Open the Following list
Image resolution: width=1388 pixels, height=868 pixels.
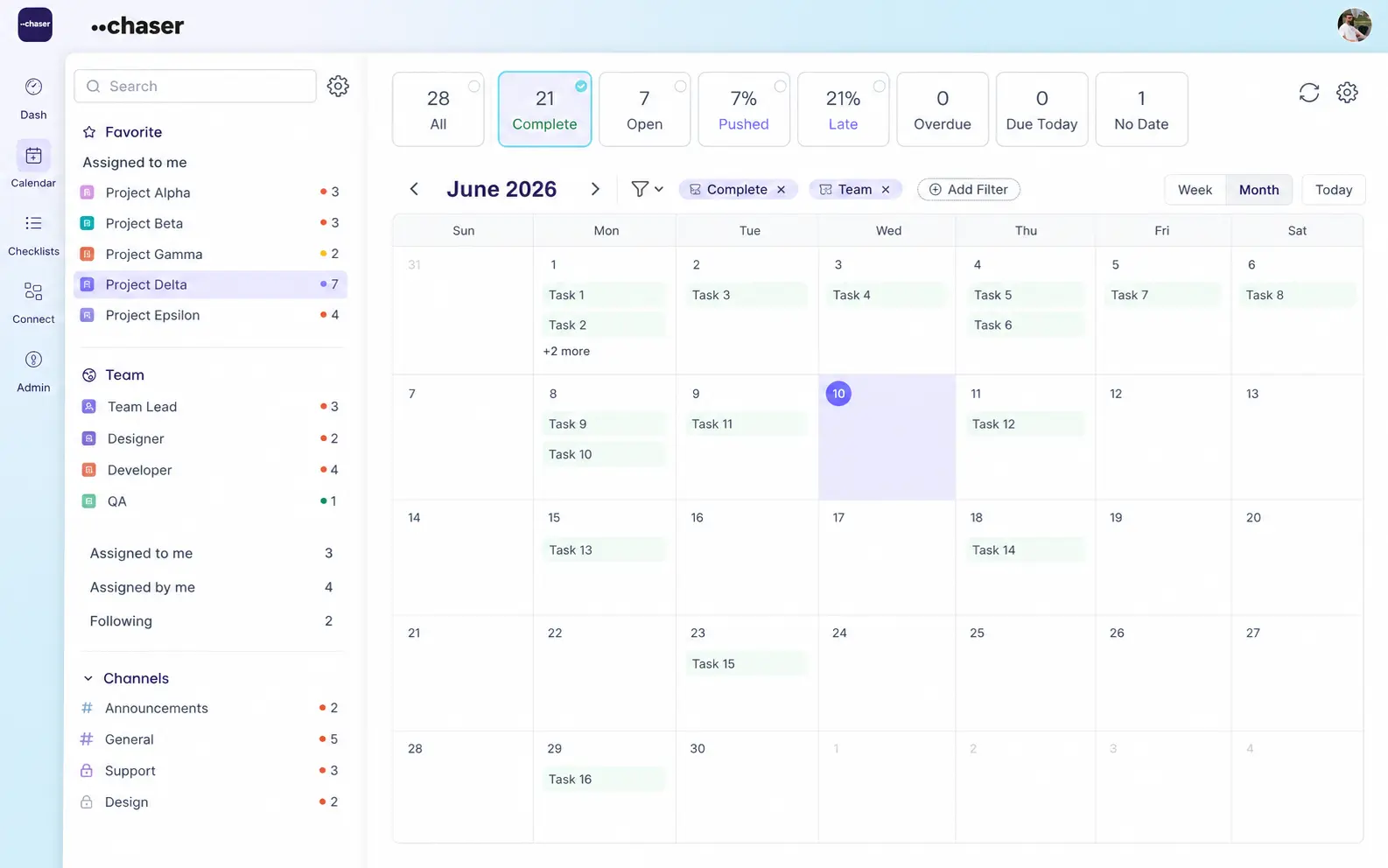pos(211,621)
